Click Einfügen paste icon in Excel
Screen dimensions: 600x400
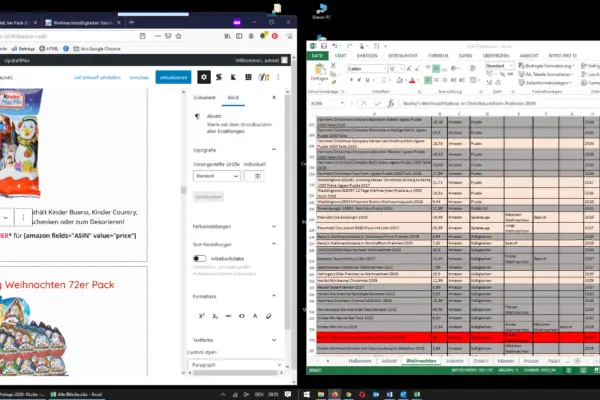point(319,73)
